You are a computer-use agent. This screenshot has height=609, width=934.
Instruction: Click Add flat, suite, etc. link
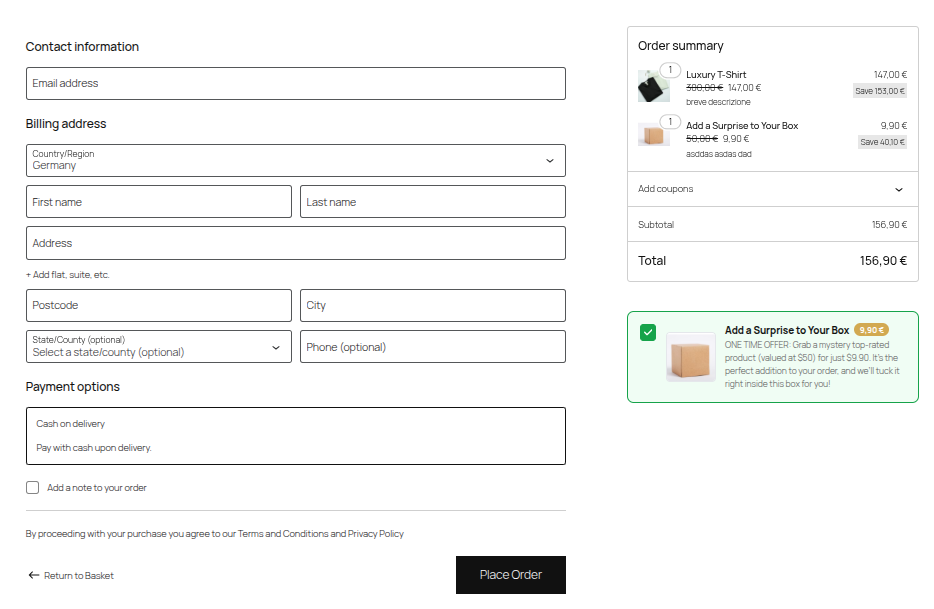68,275
